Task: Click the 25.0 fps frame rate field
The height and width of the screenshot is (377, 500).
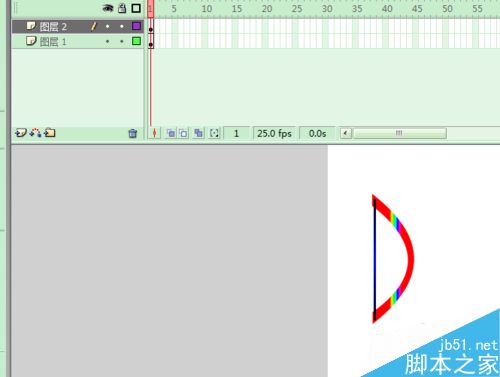Action: click(x=274, y=133)
